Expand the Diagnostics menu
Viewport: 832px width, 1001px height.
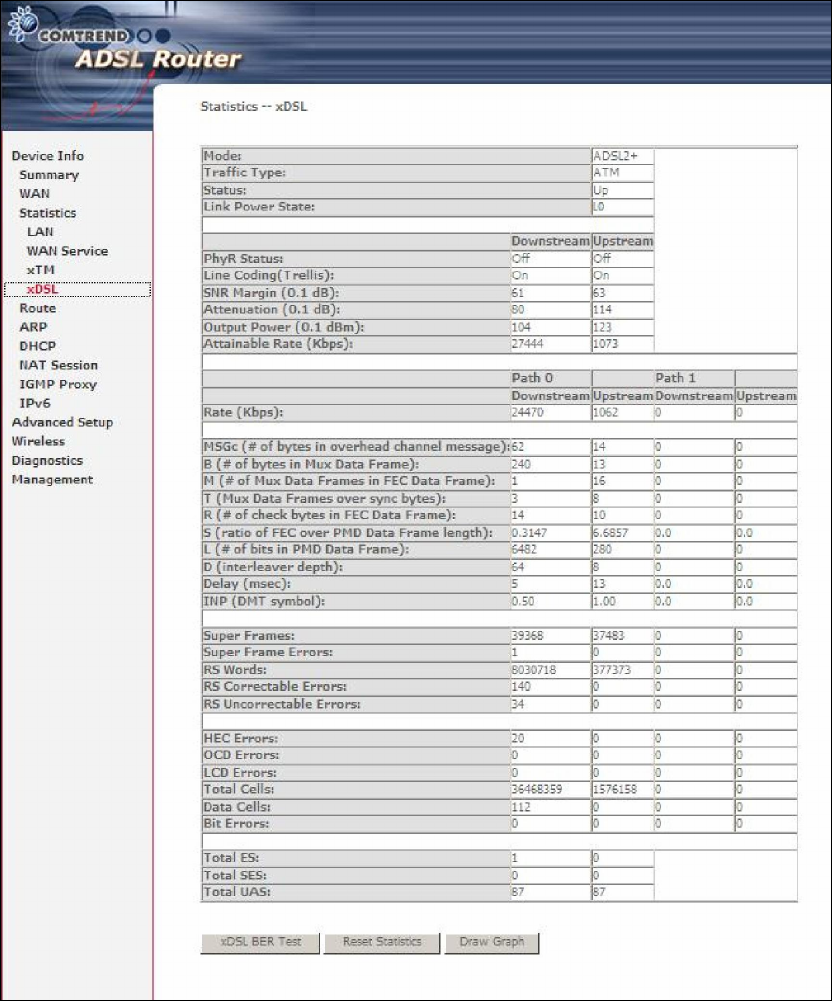point(47,460)
